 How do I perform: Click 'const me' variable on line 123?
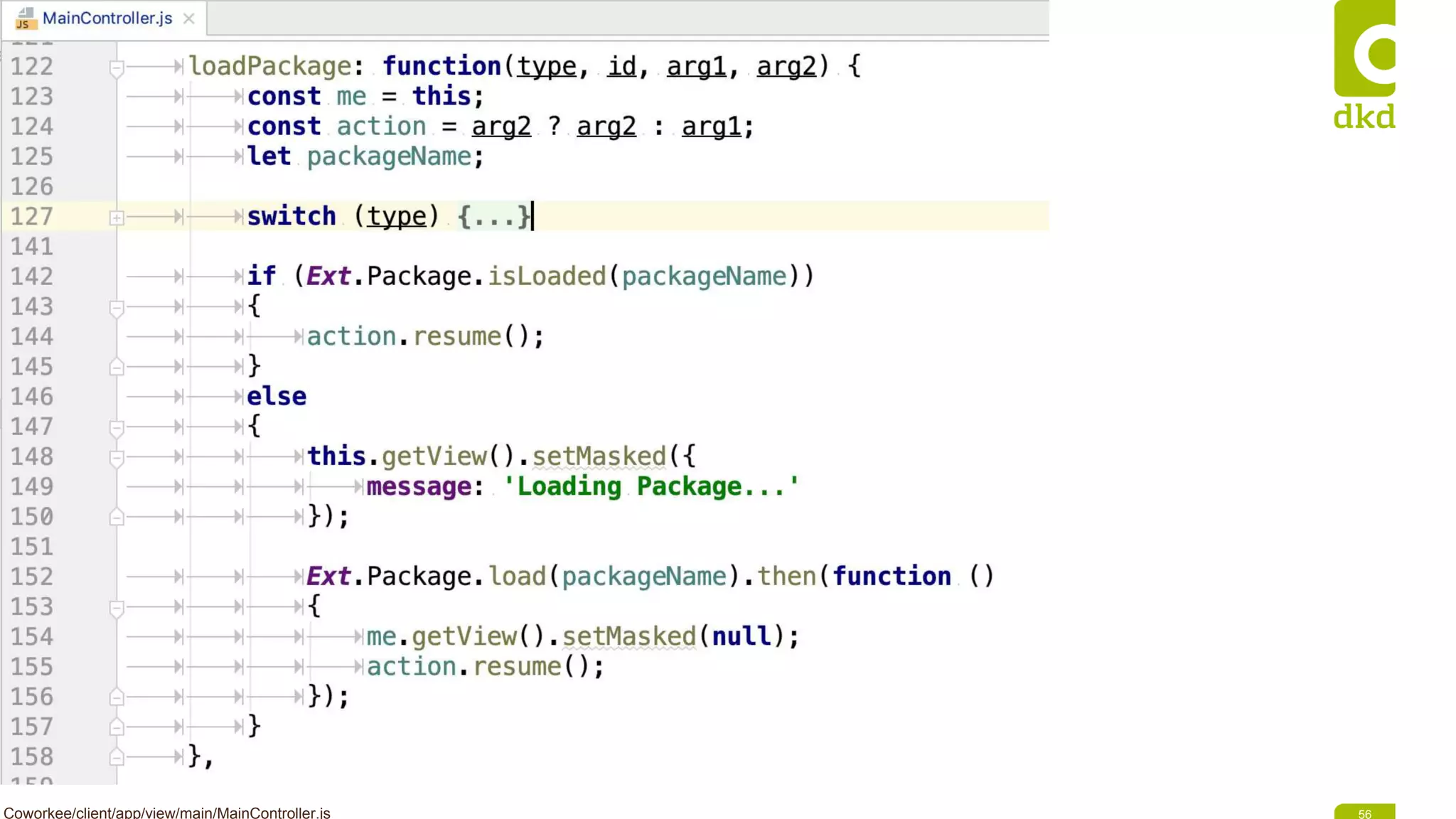pyautogui.click(x=351, y=97)
